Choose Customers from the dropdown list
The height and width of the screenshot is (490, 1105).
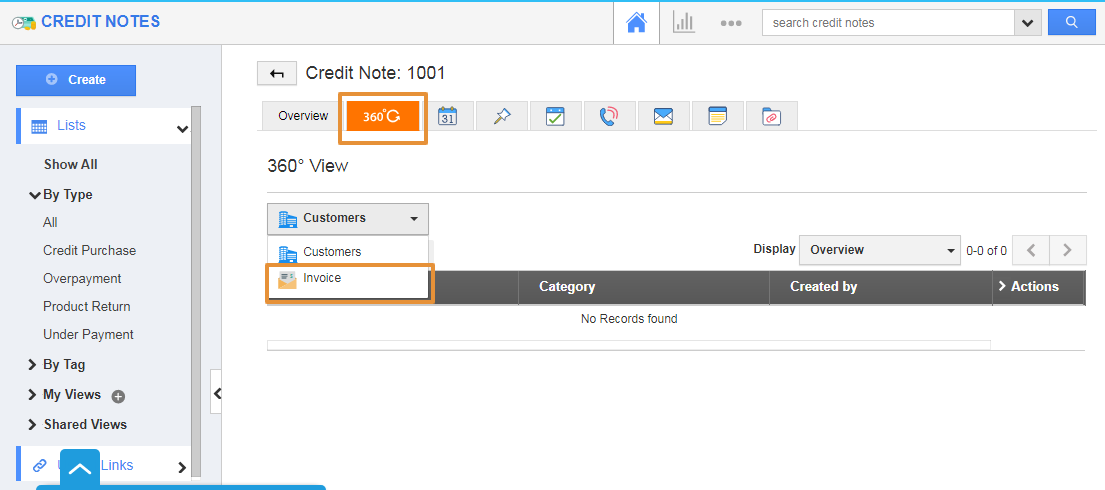click(347, 252)
